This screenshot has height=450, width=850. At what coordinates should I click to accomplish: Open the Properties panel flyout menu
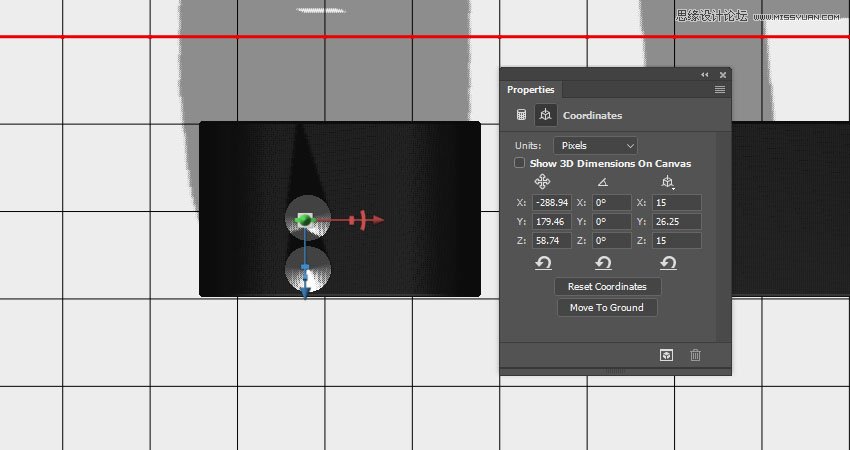[719, 90]
